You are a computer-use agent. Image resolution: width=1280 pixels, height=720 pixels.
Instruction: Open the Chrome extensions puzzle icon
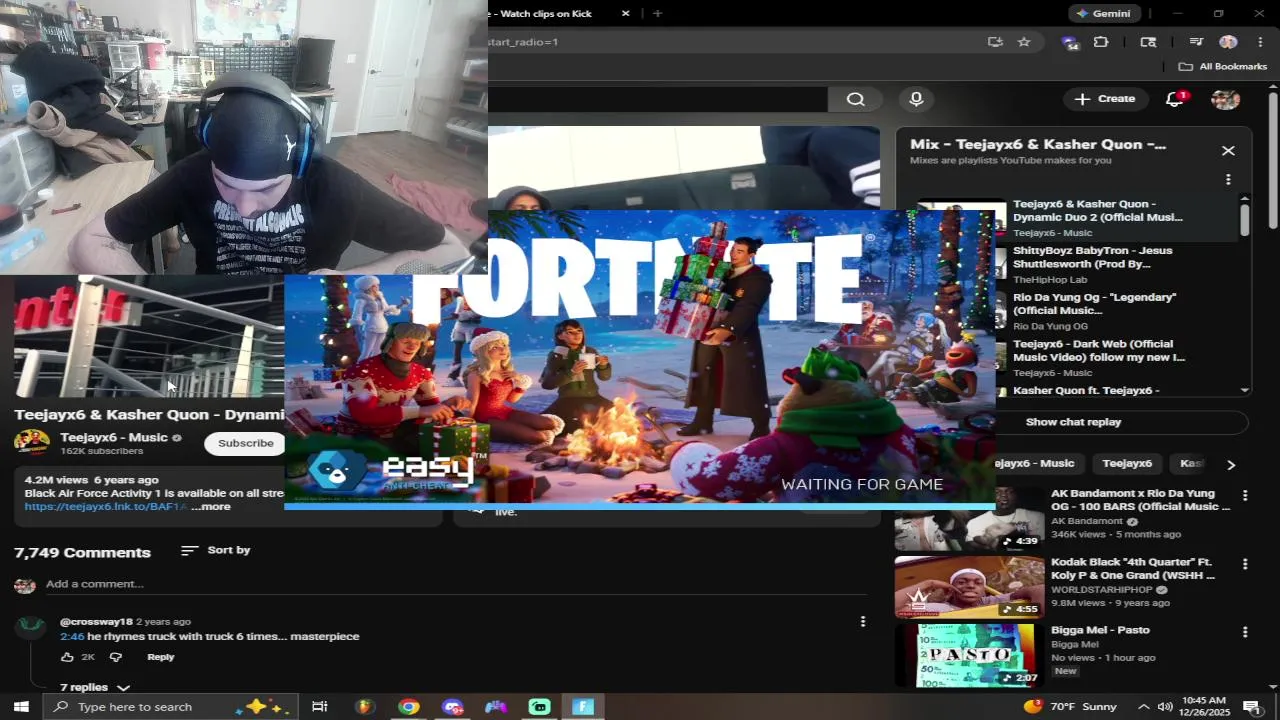(x=1101, y=42)
